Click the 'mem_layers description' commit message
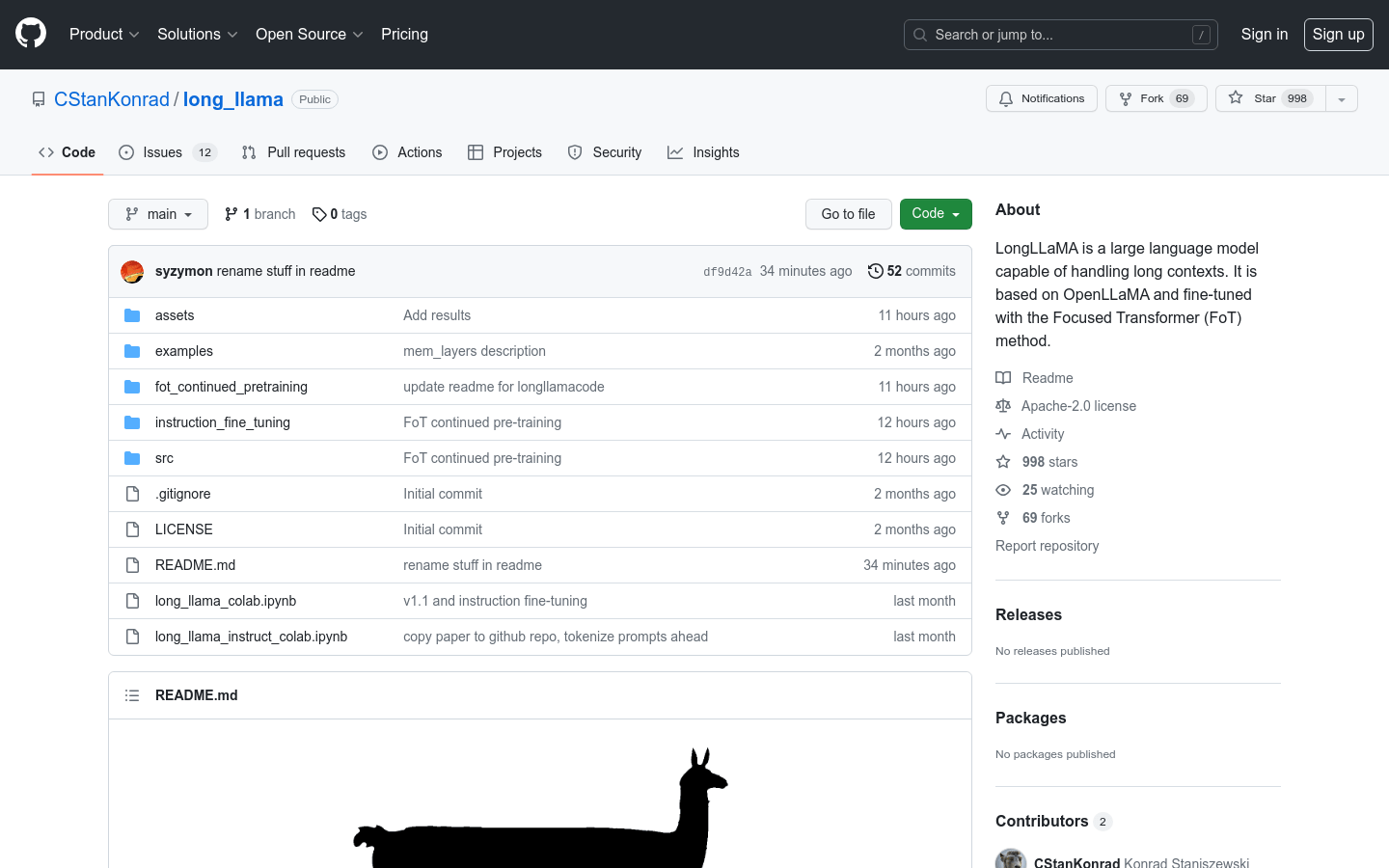The image size is (1389, 868). point(475,351)
